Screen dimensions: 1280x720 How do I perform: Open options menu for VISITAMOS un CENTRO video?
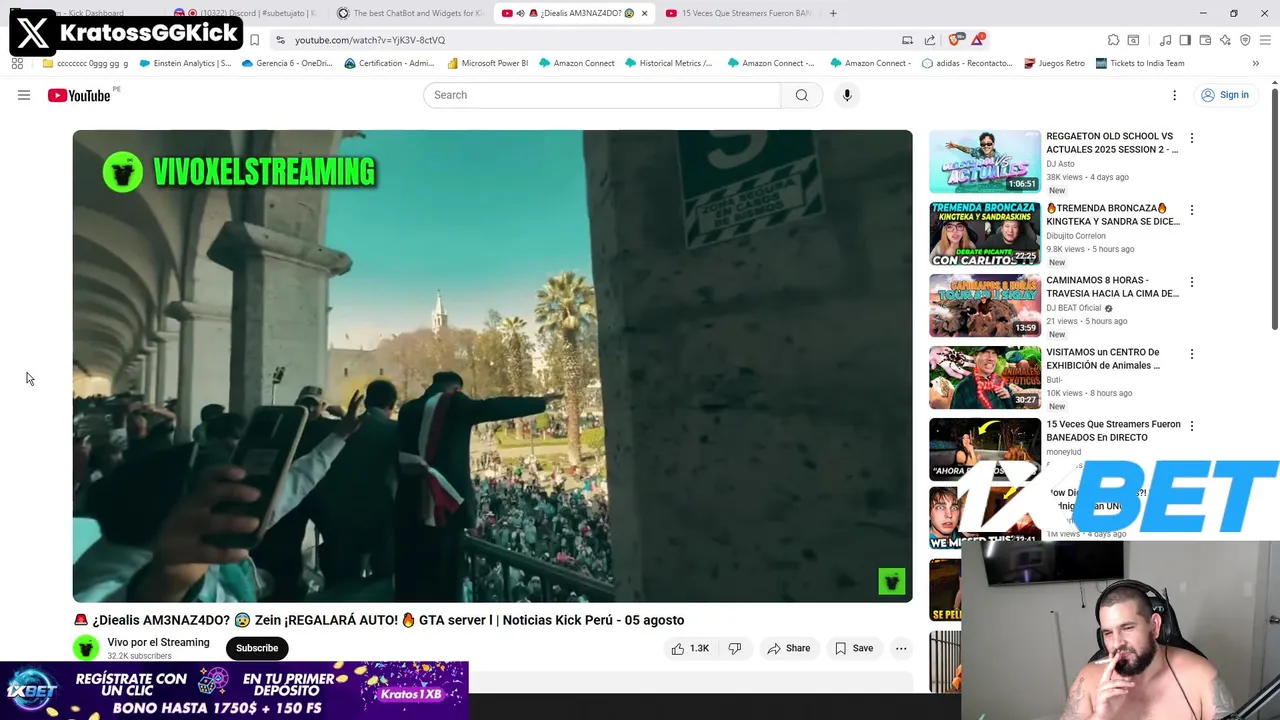1191,354
